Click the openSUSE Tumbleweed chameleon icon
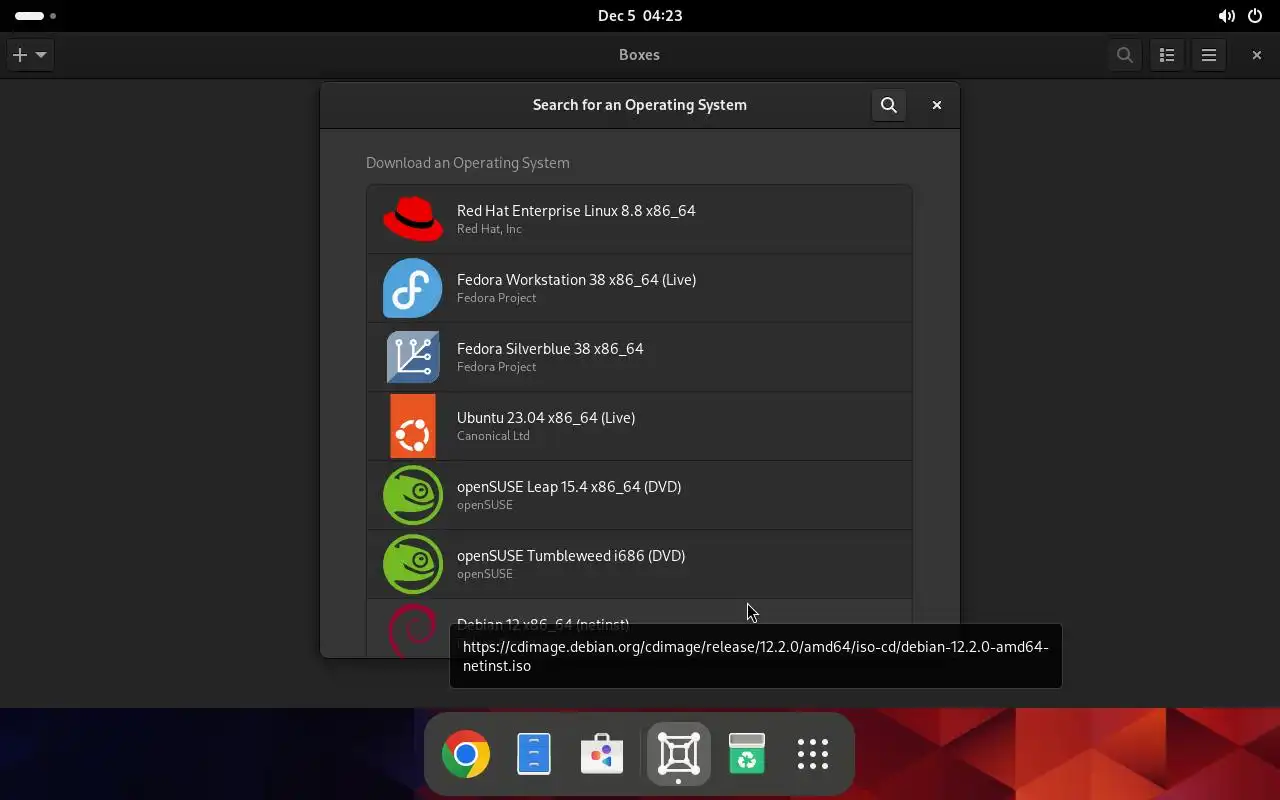The height and width of the screenshot is (800, 1280). point(413,564)
